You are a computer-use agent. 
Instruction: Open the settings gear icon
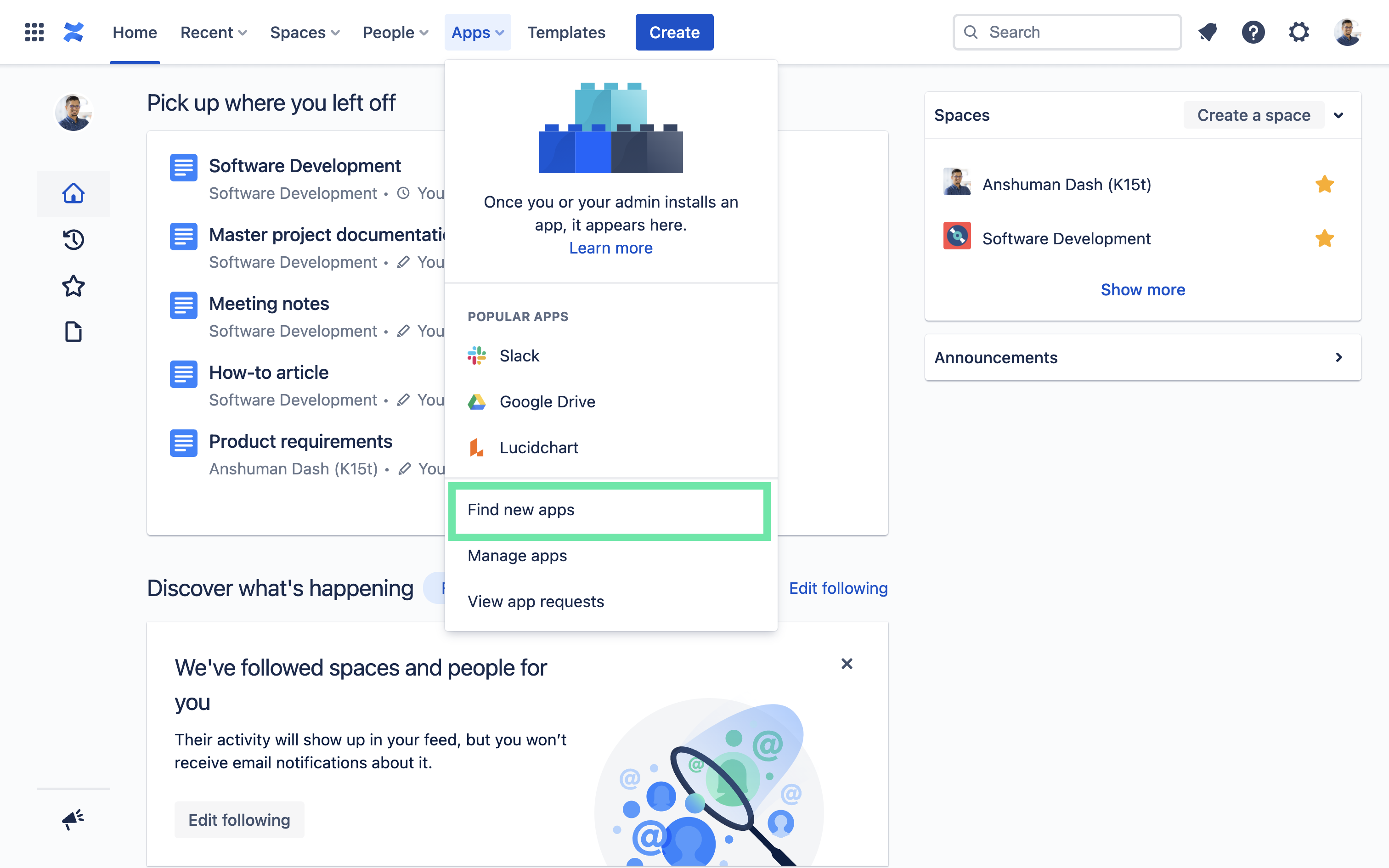1299,32
